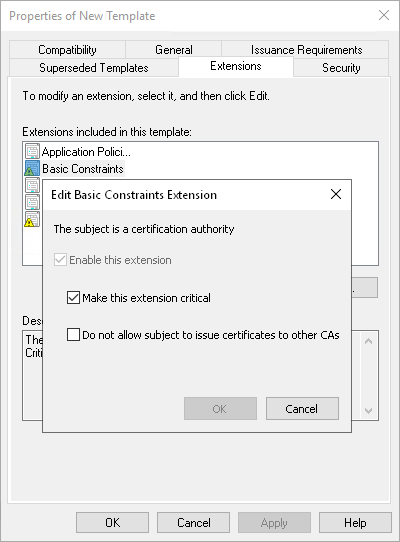Click the Basic Constraints extension icon
The height and width of the screenshot is (542, 400).
(x=32, y=168)
